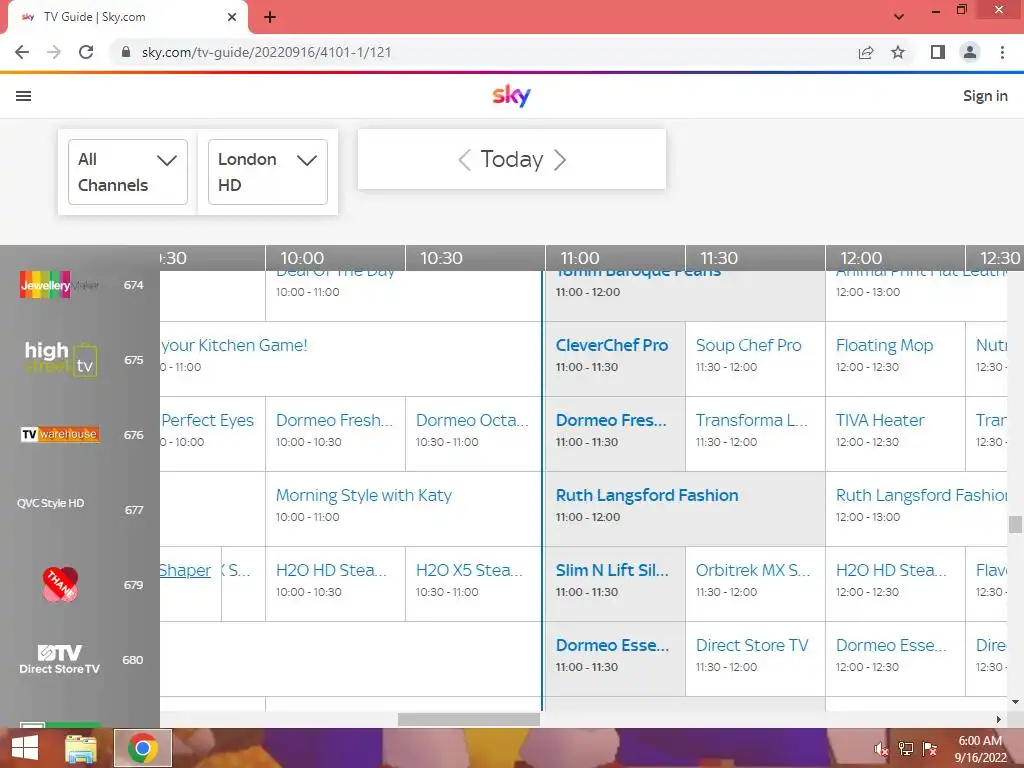Go to next day in guide
This screenshot has height=768, width=1024.
[560, 159]
